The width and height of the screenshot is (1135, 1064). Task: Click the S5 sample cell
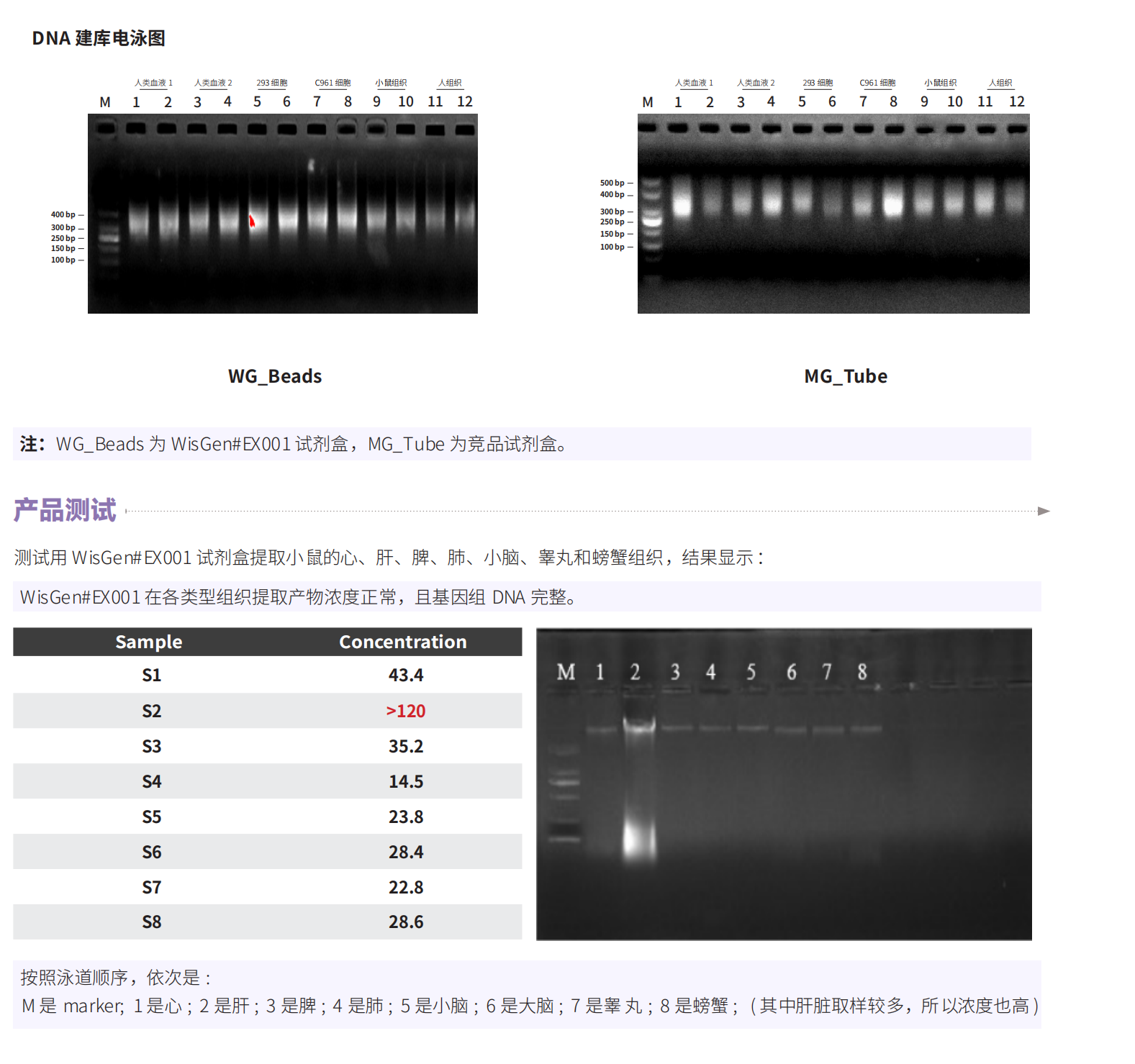coord(152,817)
